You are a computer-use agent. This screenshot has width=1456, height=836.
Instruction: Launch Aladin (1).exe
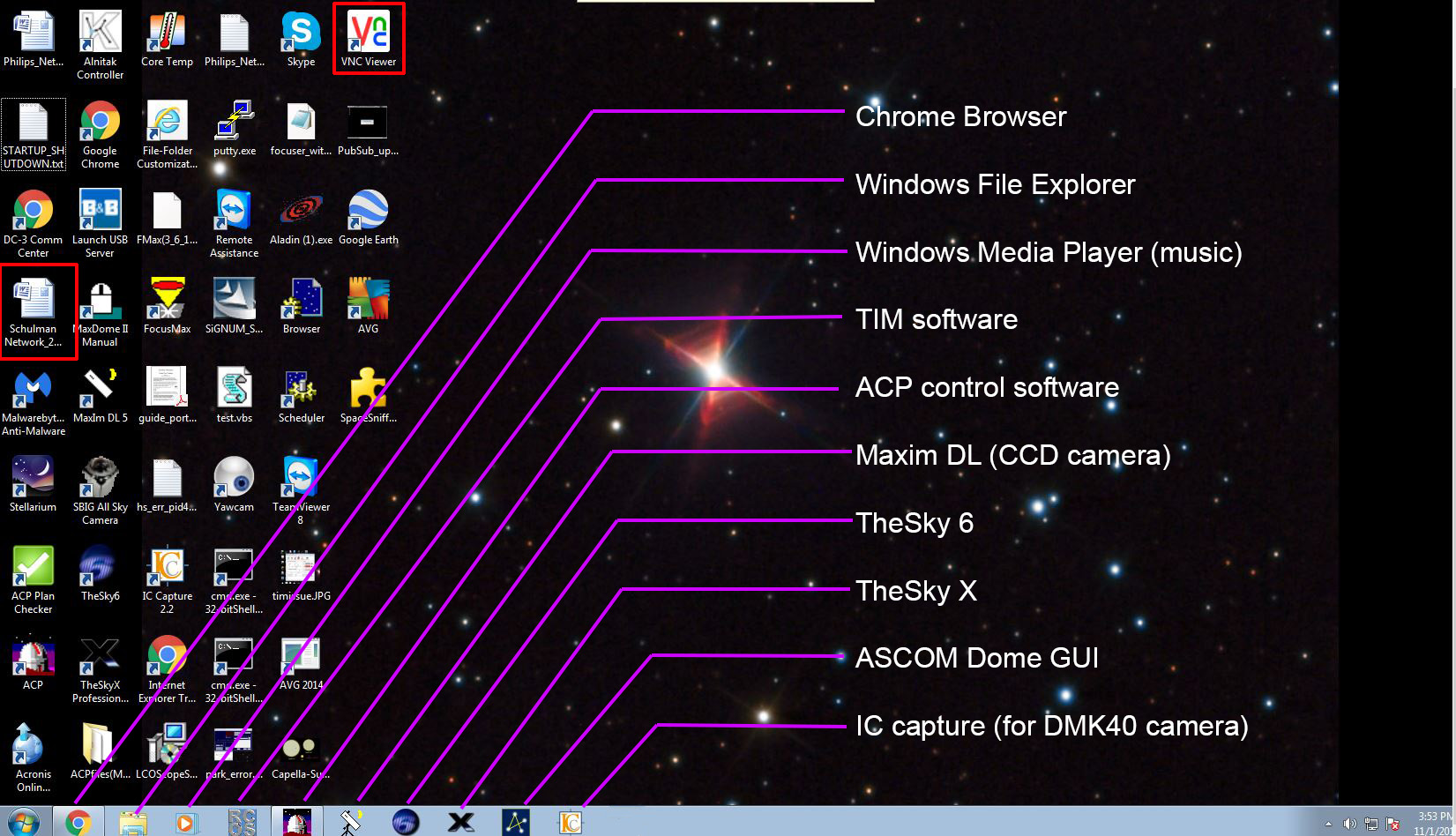301,217
